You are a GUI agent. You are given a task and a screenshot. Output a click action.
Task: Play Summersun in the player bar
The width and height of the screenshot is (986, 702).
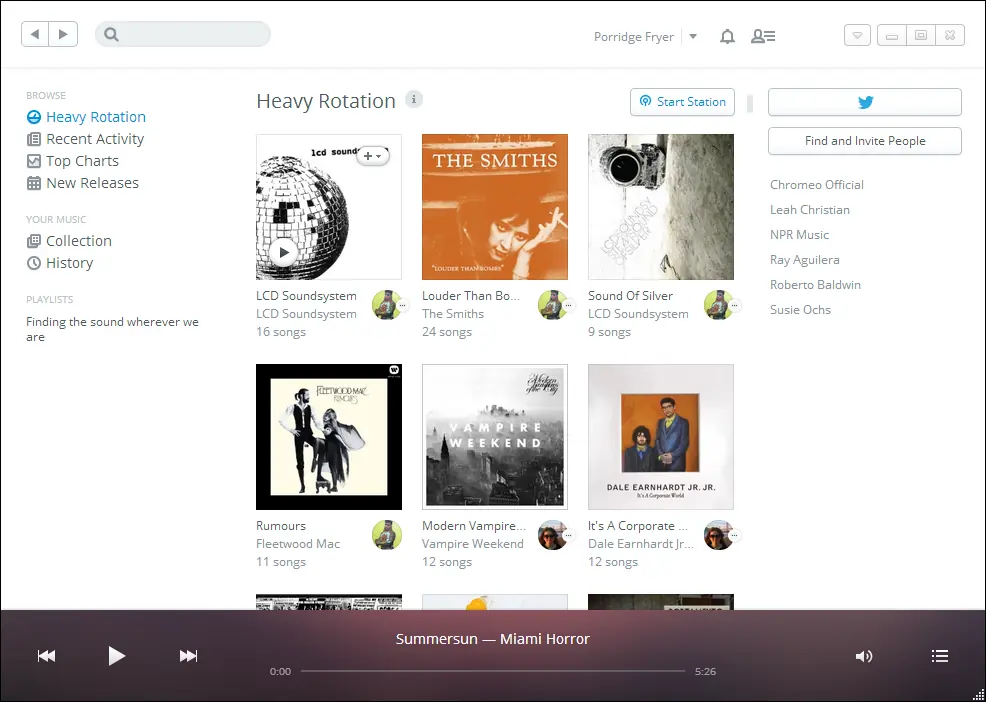coord(116,656)
